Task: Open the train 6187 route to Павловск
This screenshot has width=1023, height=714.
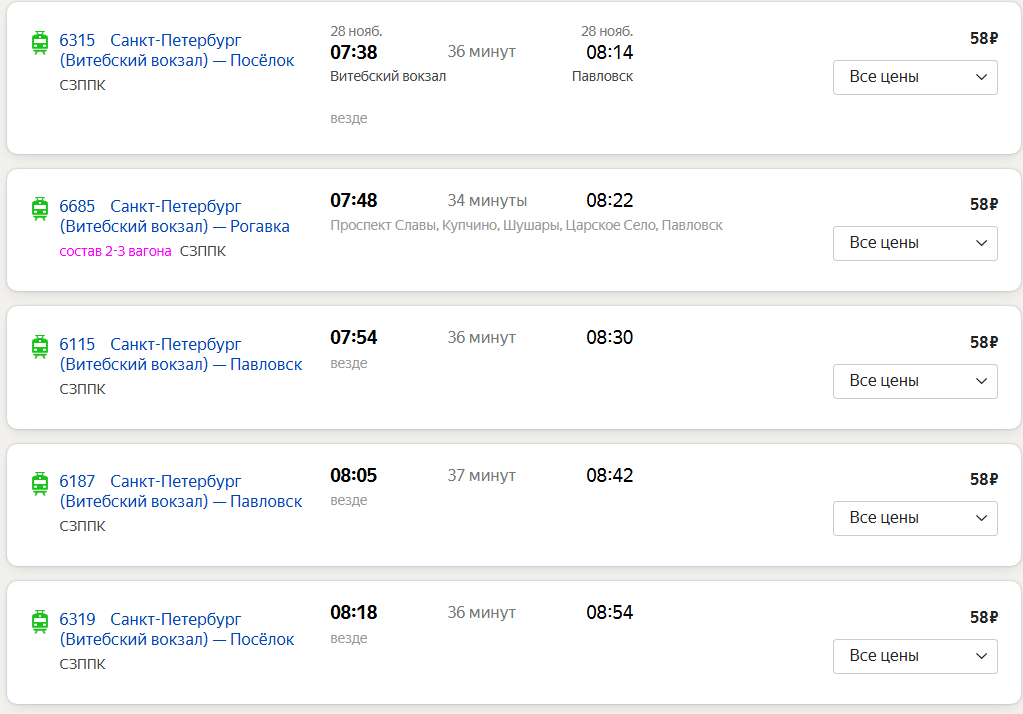Action: [181, 492]
